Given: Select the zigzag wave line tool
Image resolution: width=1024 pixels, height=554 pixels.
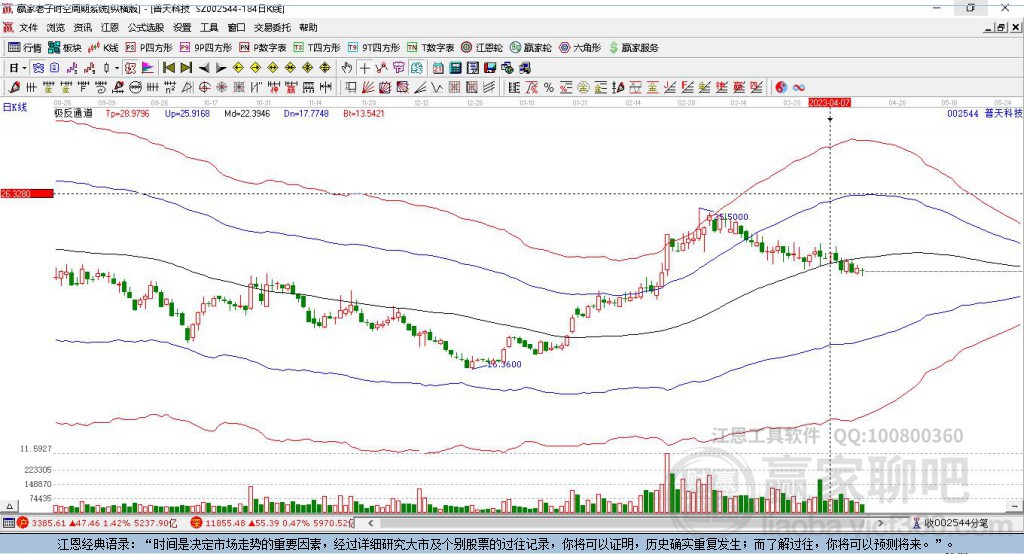Looking at the screenshot, I should pyautogui.click(x=438, y=88).
